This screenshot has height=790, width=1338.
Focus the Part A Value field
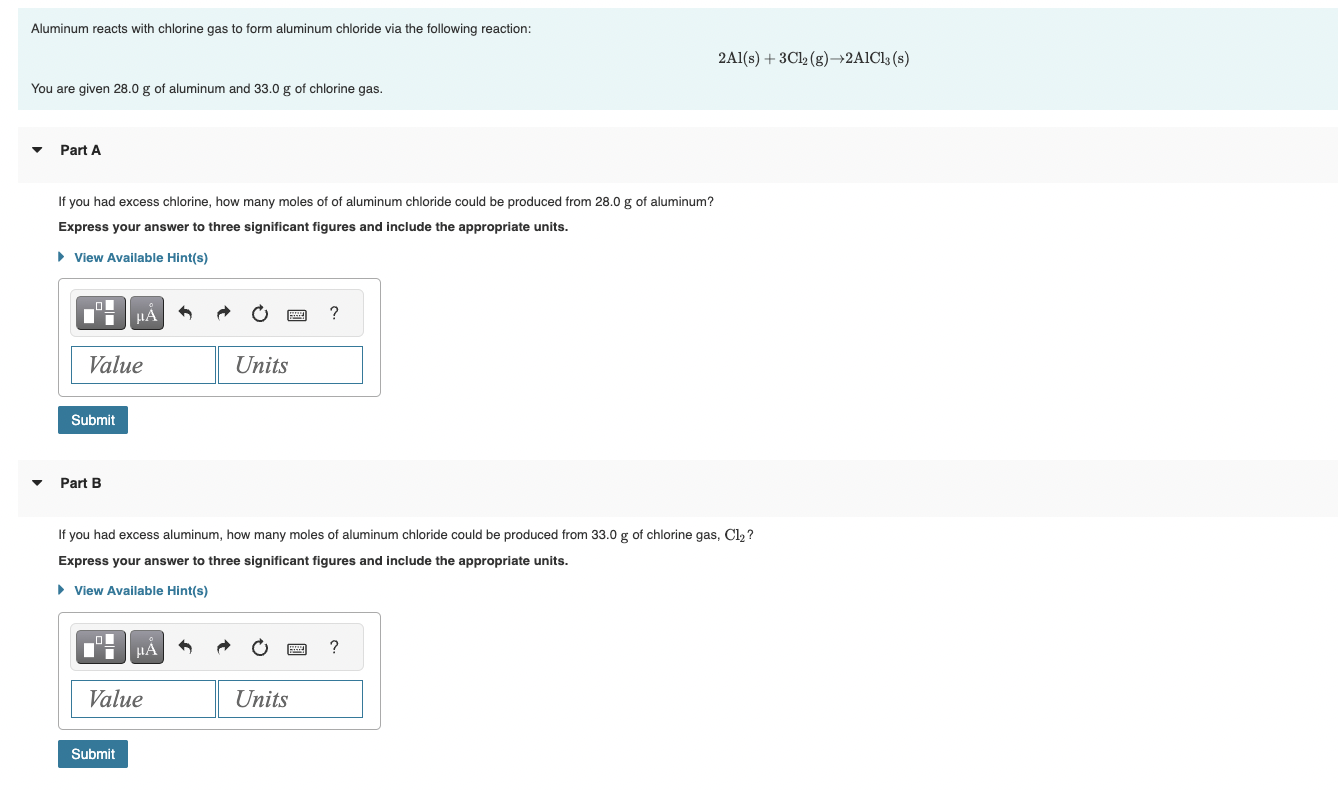(143, 365)
